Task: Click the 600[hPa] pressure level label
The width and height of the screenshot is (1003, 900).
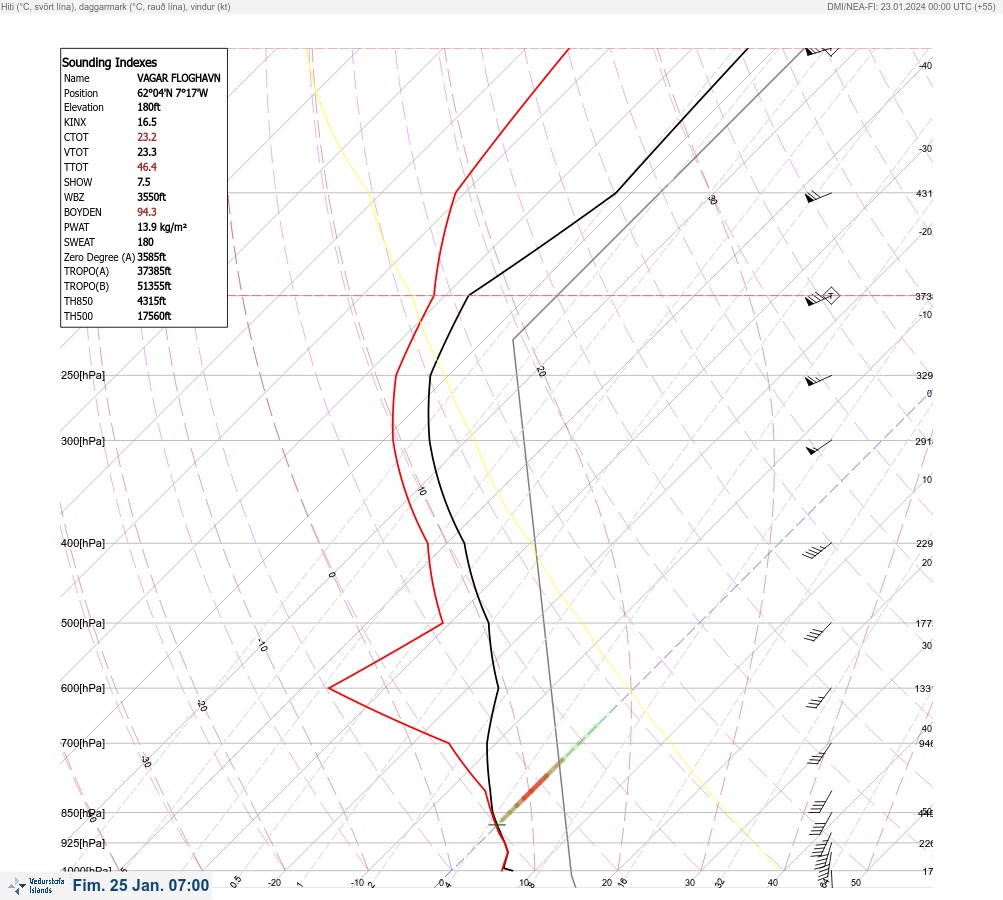Action: point(83,688)
